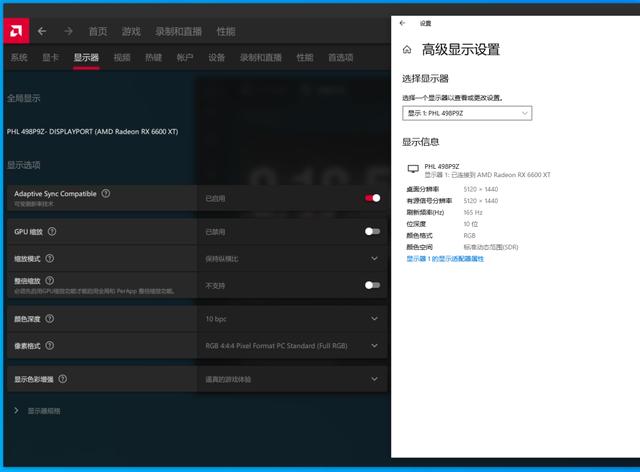640x472 pixels.
Task: Switch to 首选项 settings tab
Action: coord(341,58)
